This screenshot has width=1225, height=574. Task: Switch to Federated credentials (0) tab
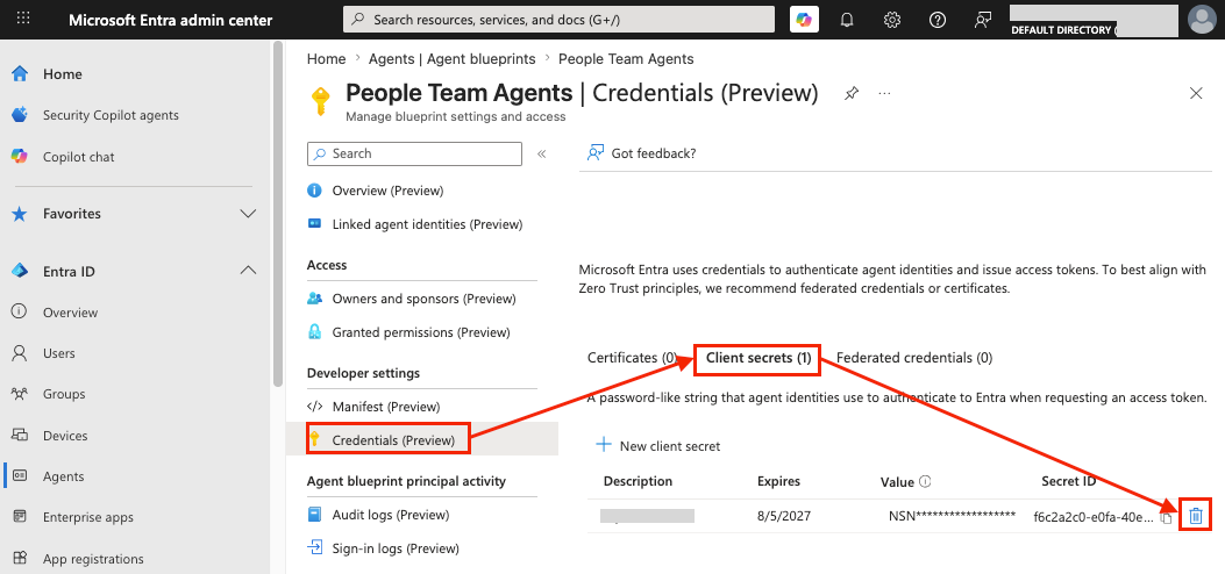[x=914, y=358]
